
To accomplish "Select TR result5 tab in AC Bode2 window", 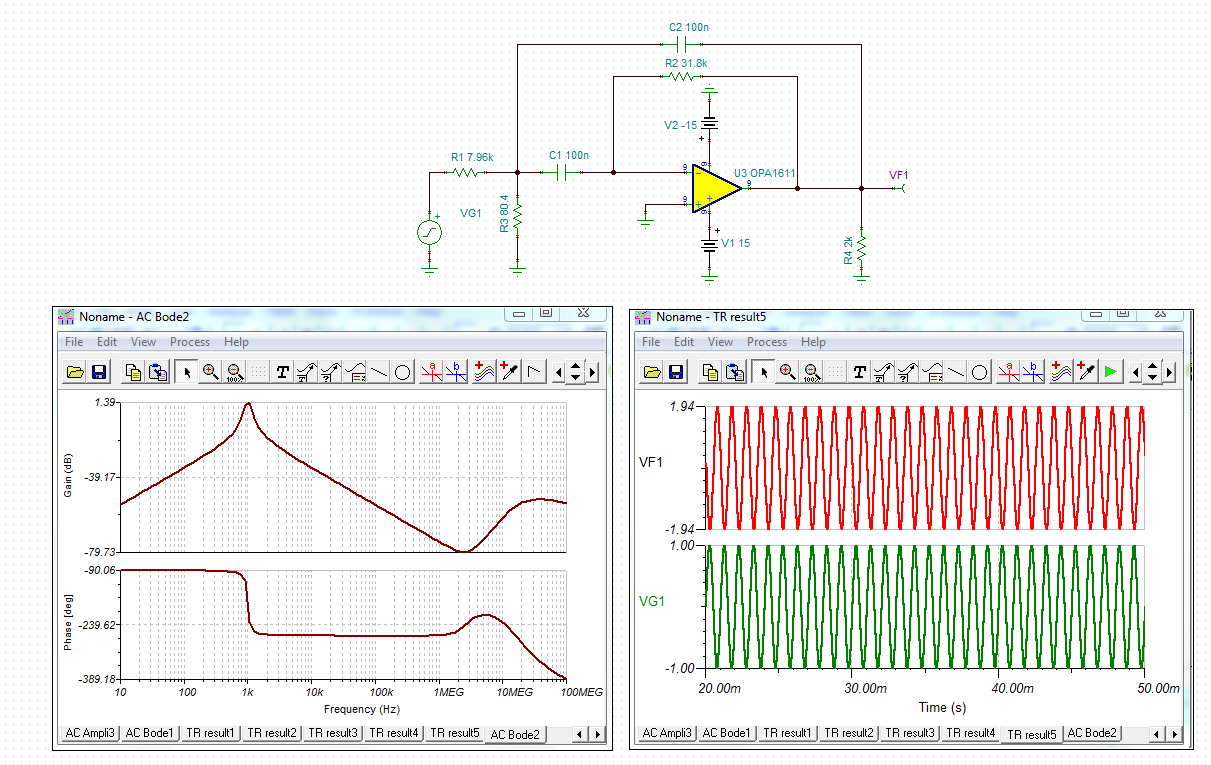I will [455, 733].
